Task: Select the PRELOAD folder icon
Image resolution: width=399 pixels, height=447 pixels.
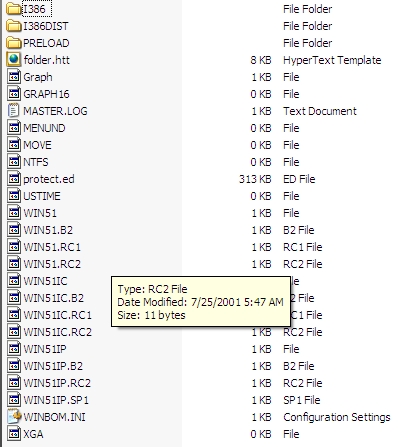Action: [14, 43]
